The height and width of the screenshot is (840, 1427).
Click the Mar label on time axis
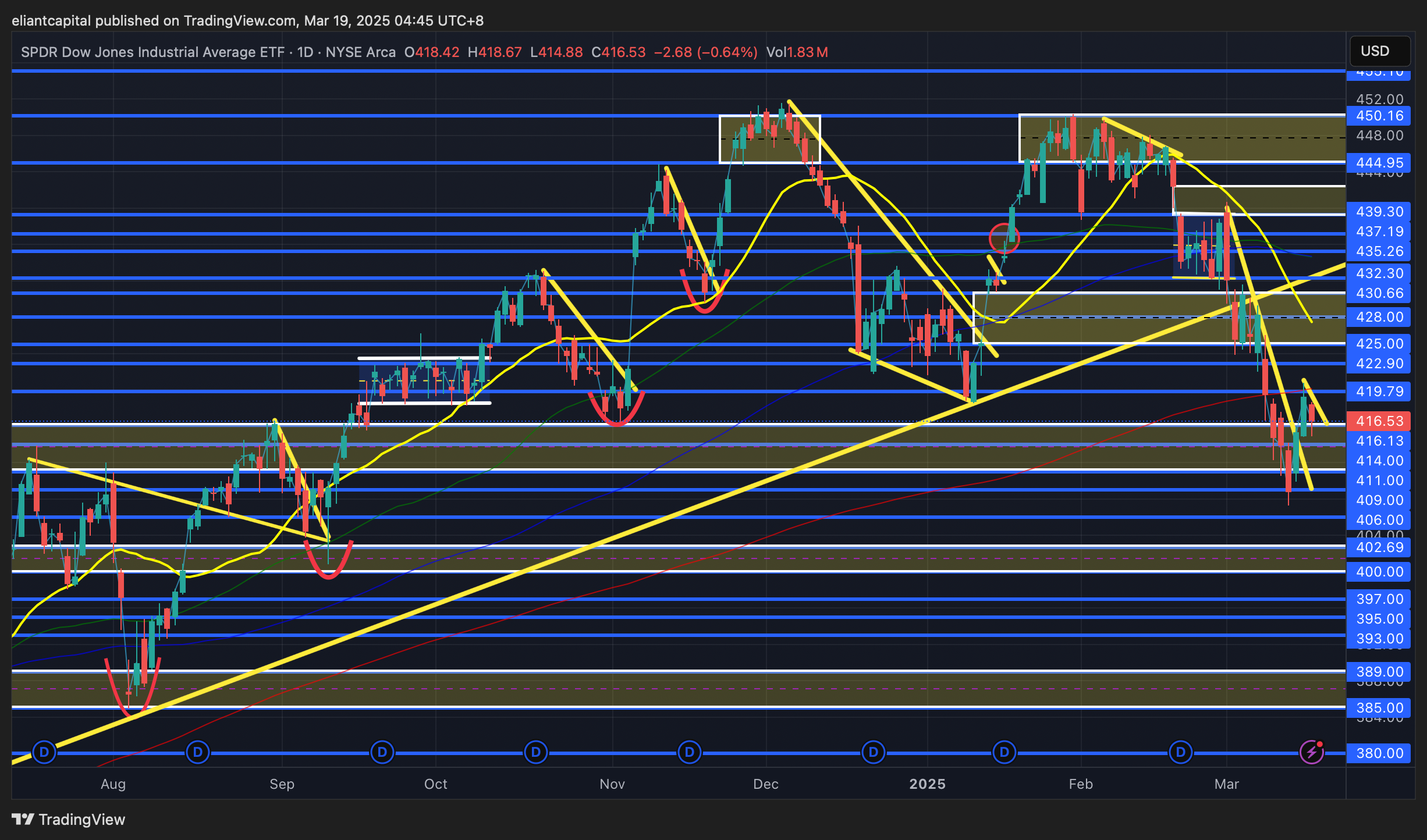coord(1226,784)
